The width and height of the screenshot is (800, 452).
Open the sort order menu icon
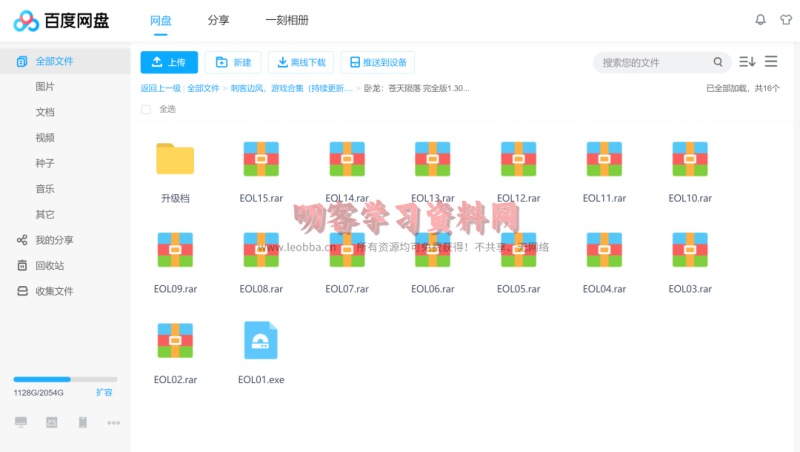(747, 62)
